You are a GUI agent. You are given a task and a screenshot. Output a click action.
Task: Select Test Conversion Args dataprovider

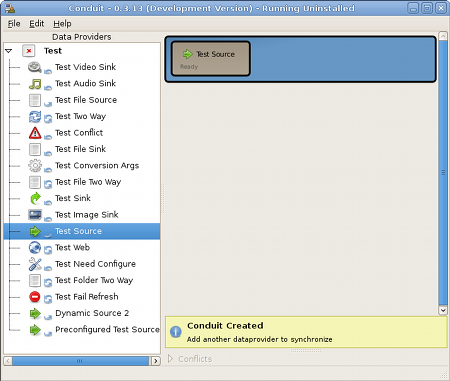point(97,166)
